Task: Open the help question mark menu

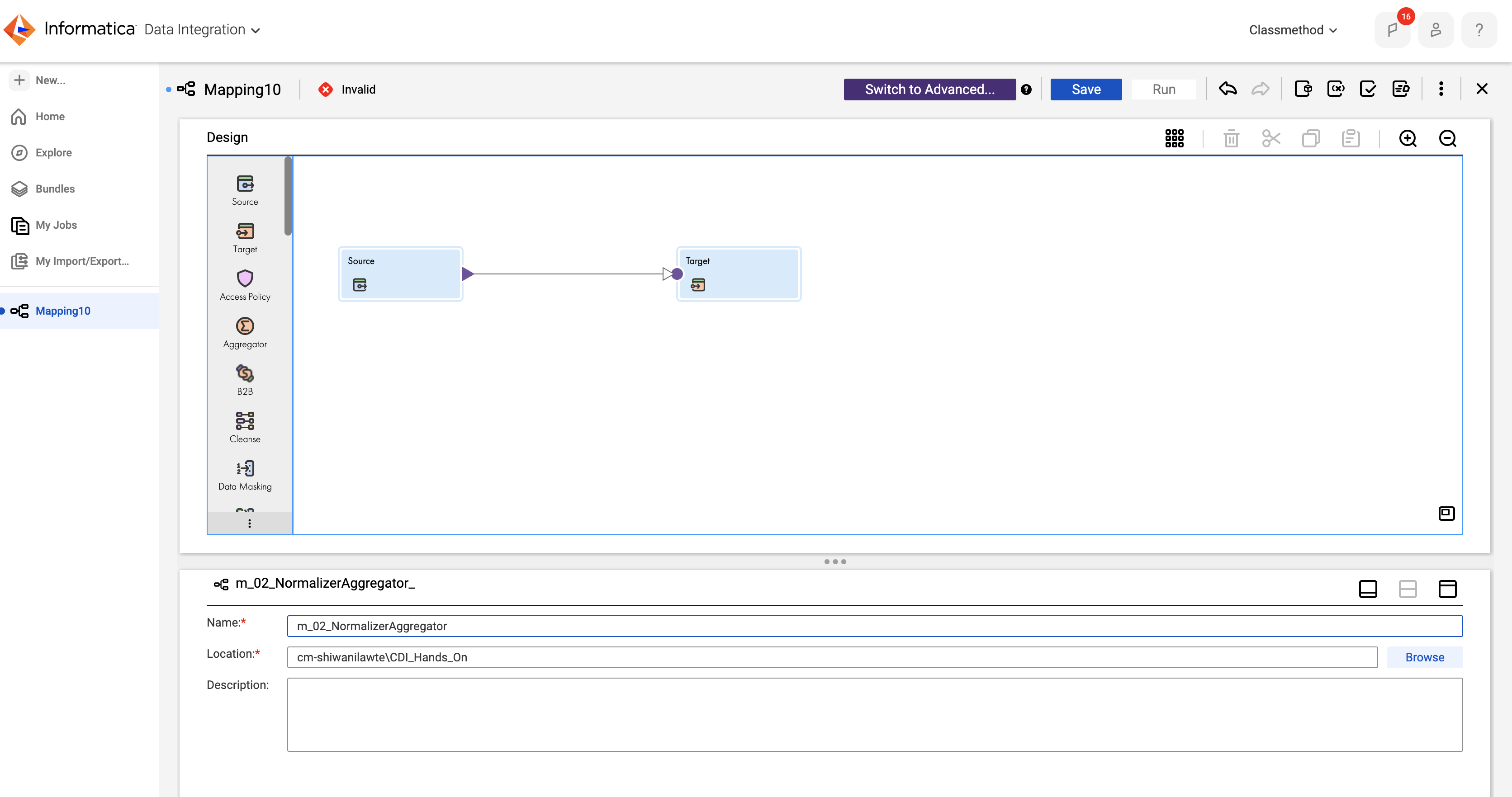Action: (x=1479, y=30)
